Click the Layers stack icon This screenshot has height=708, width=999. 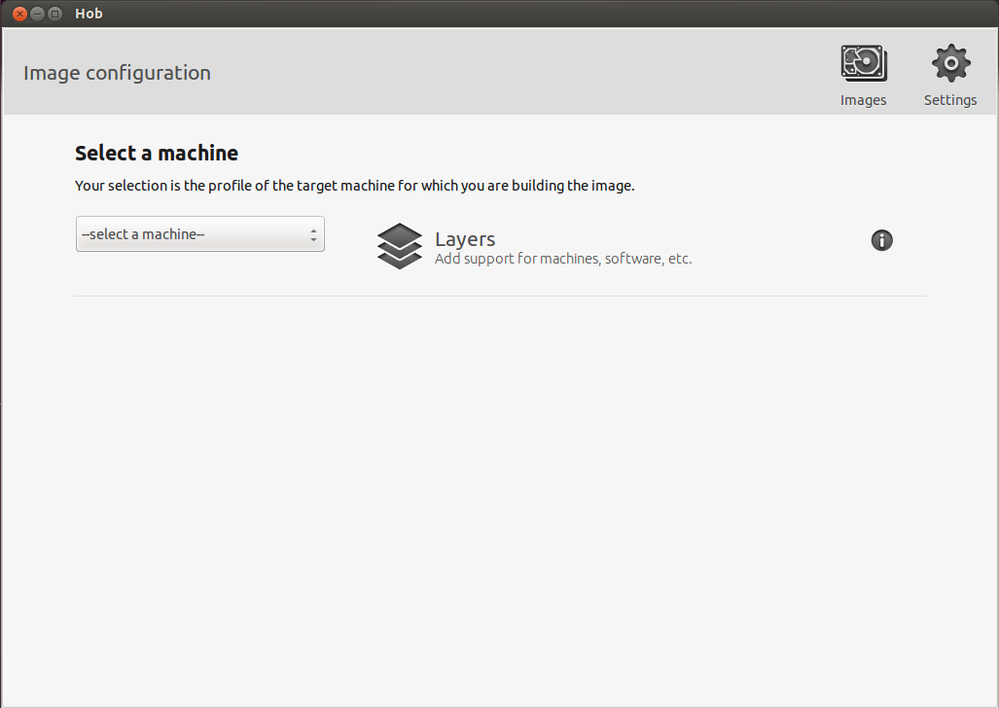pyautogui.click(x=399, y=246)
